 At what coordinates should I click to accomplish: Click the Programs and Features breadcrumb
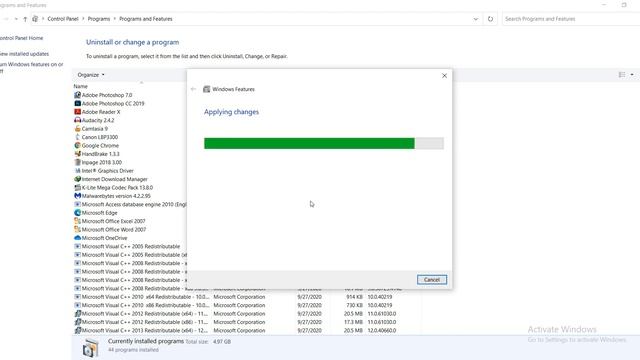(x=146, y=19)
